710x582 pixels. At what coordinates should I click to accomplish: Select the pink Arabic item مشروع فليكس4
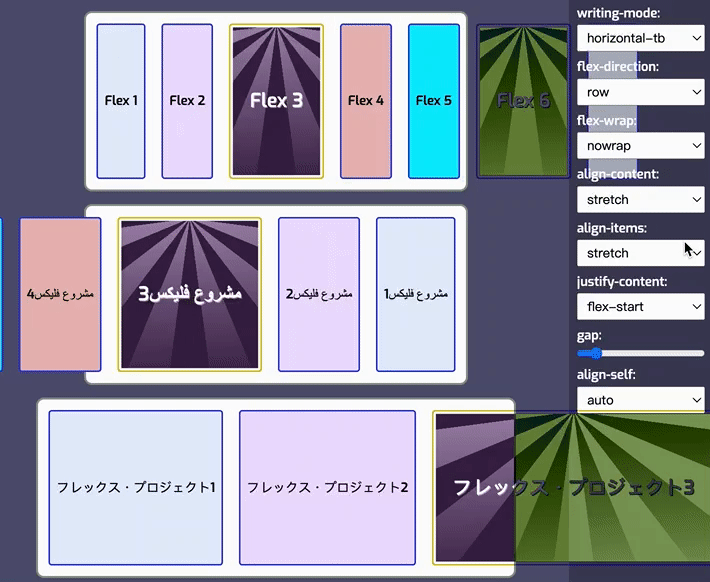pyautogui.click(x=60, y=294)
